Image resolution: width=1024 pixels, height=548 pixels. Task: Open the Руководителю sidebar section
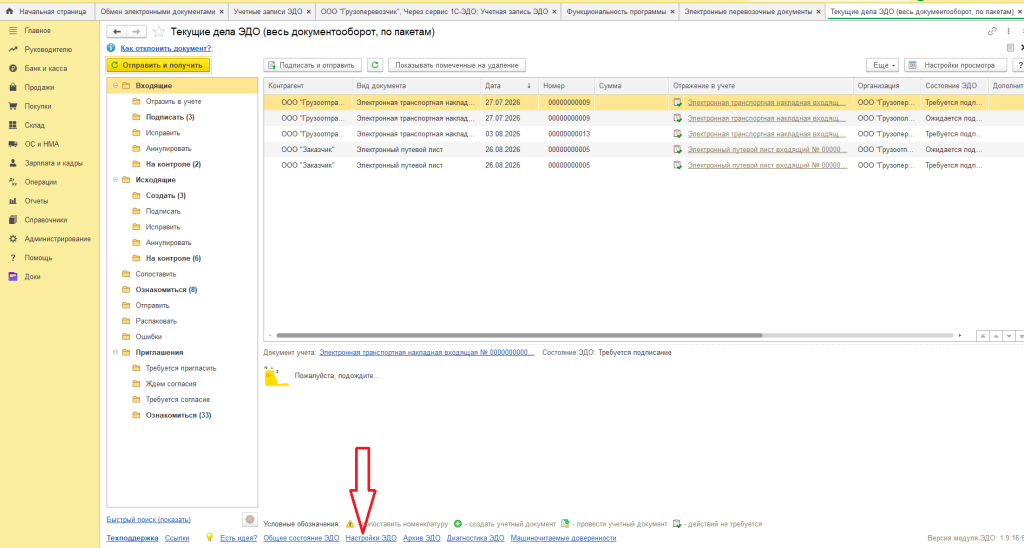point(48,50)
